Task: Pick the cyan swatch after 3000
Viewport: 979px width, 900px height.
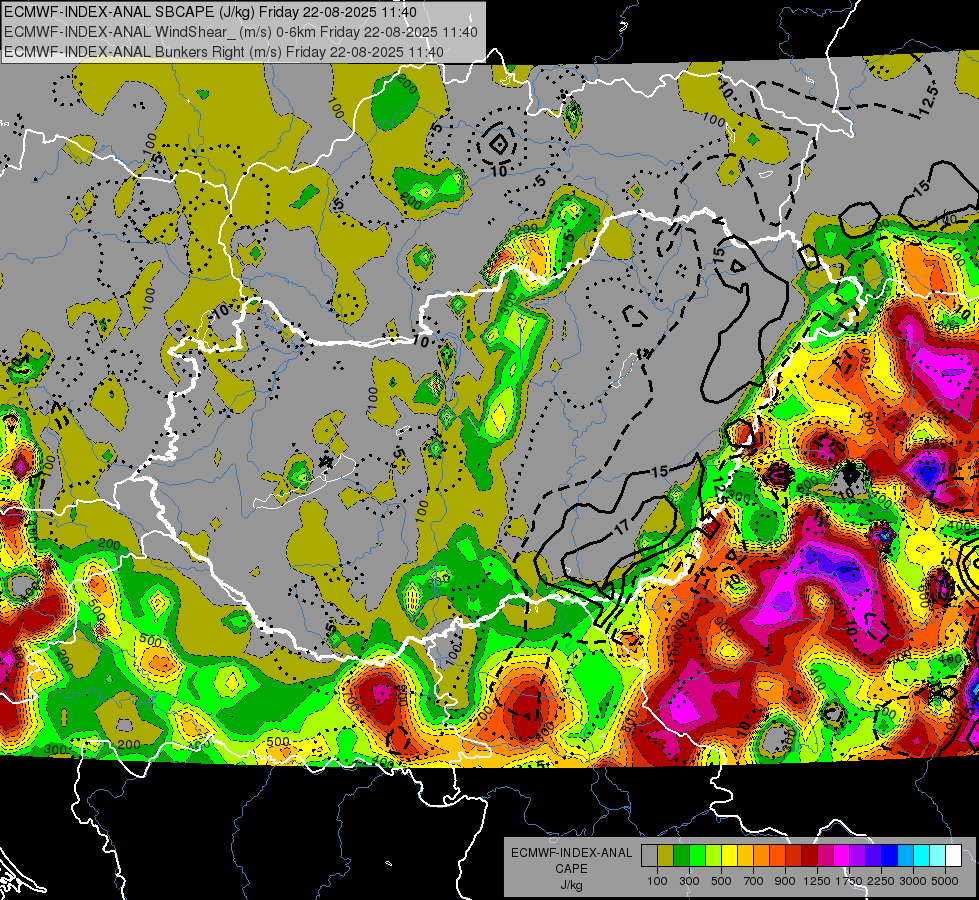Action: click(x=922, y=856)
